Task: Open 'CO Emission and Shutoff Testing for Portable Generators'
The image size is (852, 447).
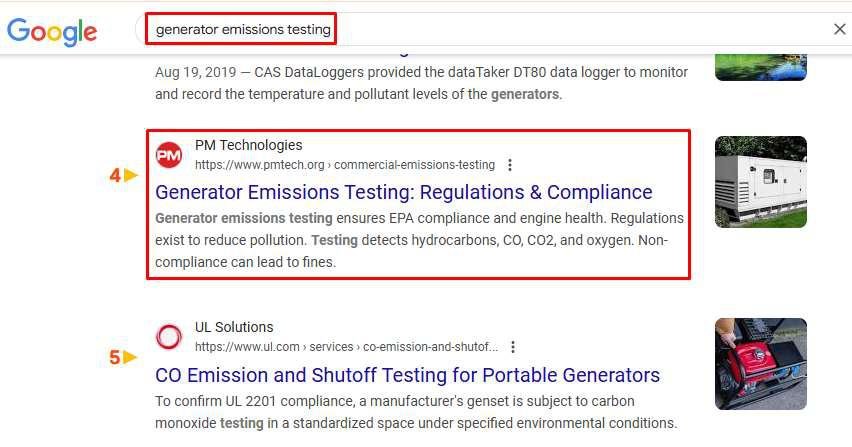Action: point(408,375)
